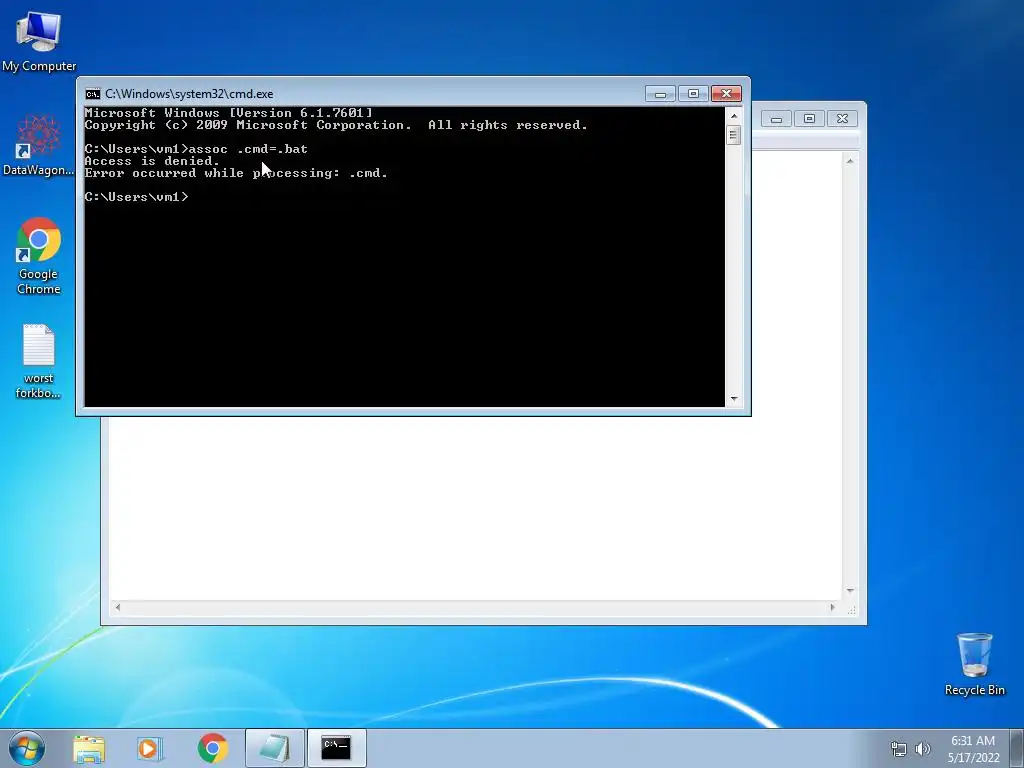Screen dimensions: 1024x768
Task: Click cmd scrollbar down arrow
Action: tap(734, 398)
